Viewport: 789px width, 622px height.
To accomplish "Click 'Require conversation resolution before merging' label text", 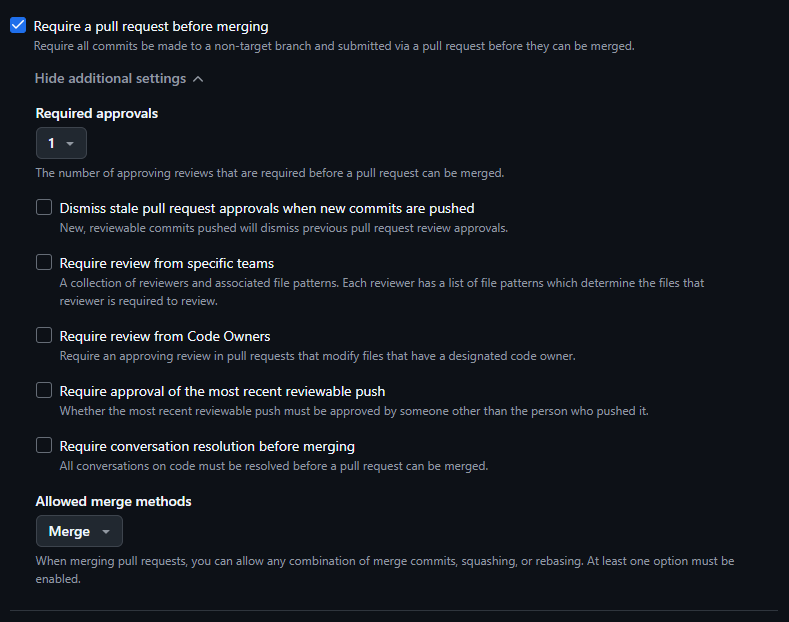I will 207,447.
